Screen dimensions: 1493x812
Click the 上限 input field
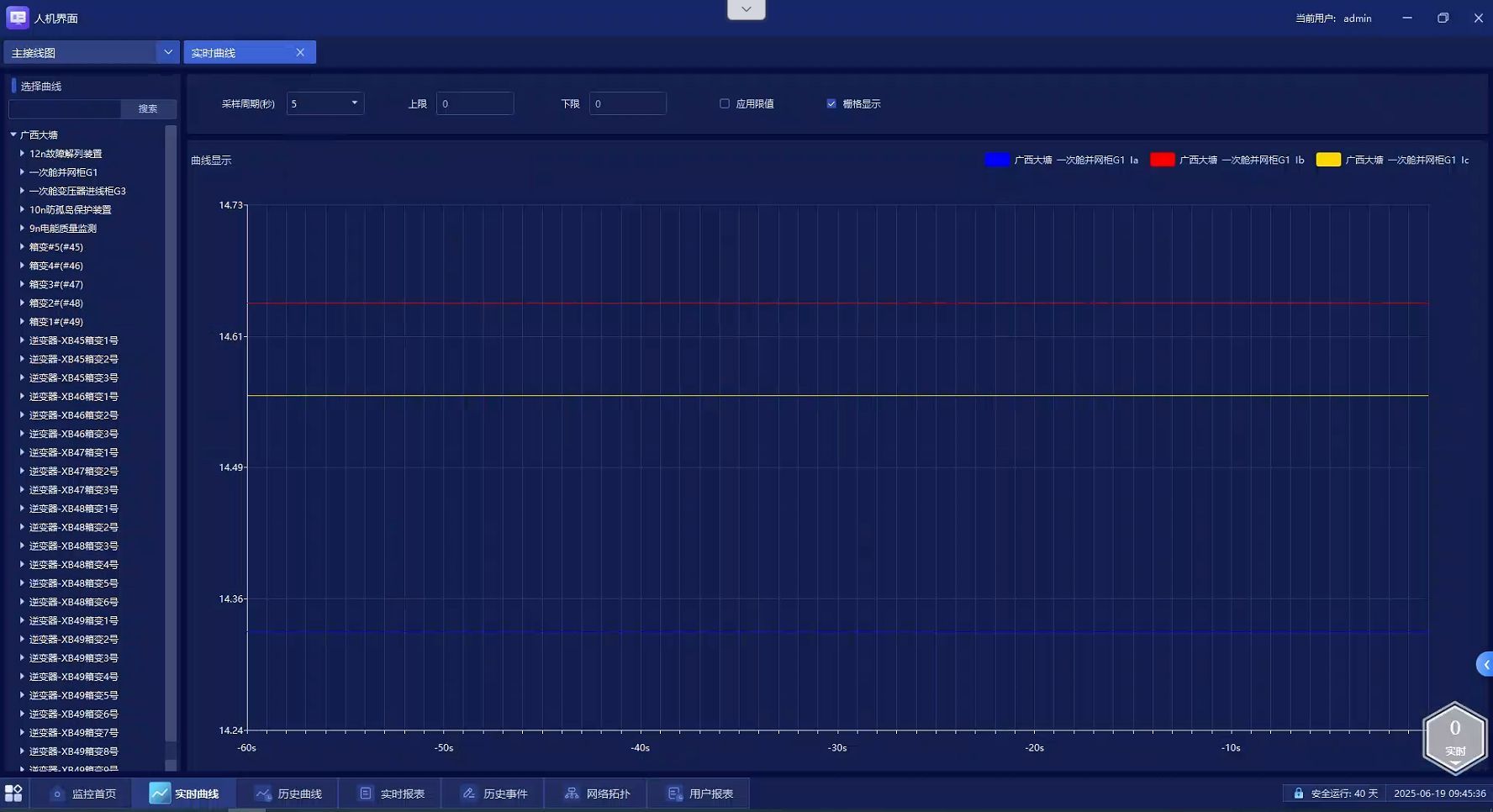tap(475, 103)
